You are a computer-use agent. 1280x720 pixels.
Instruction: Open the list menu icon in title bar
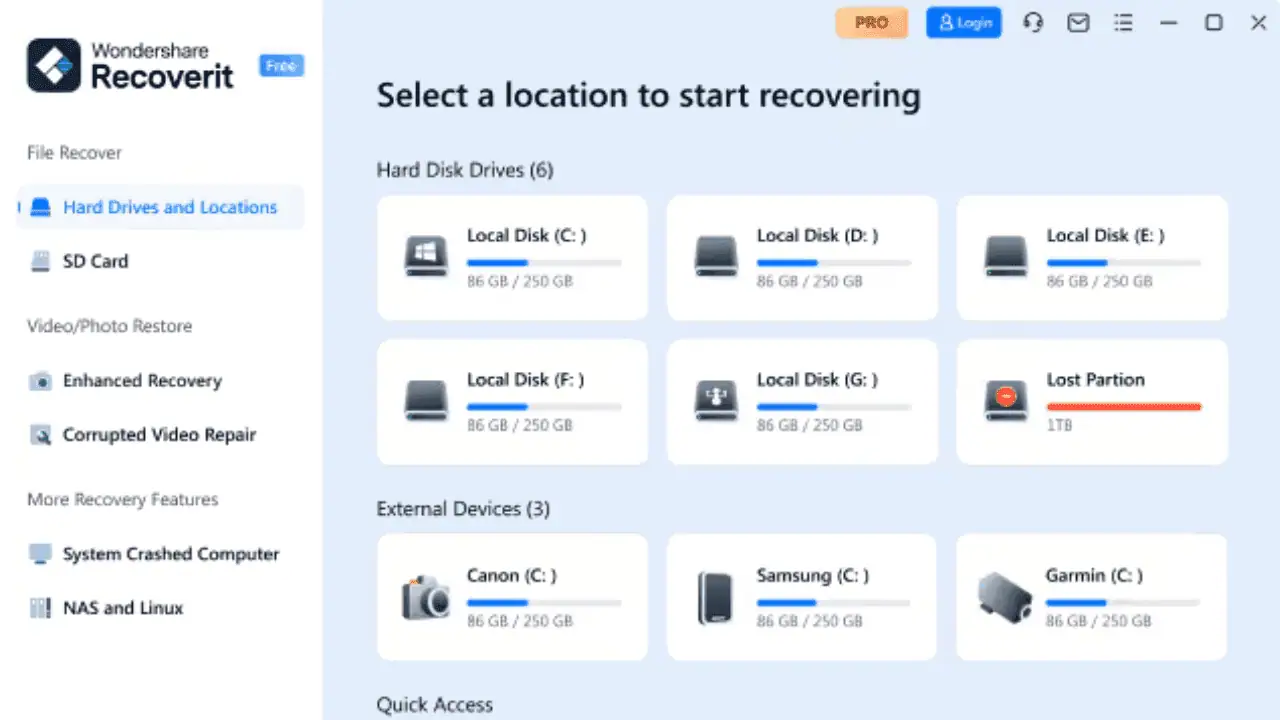1123,22
